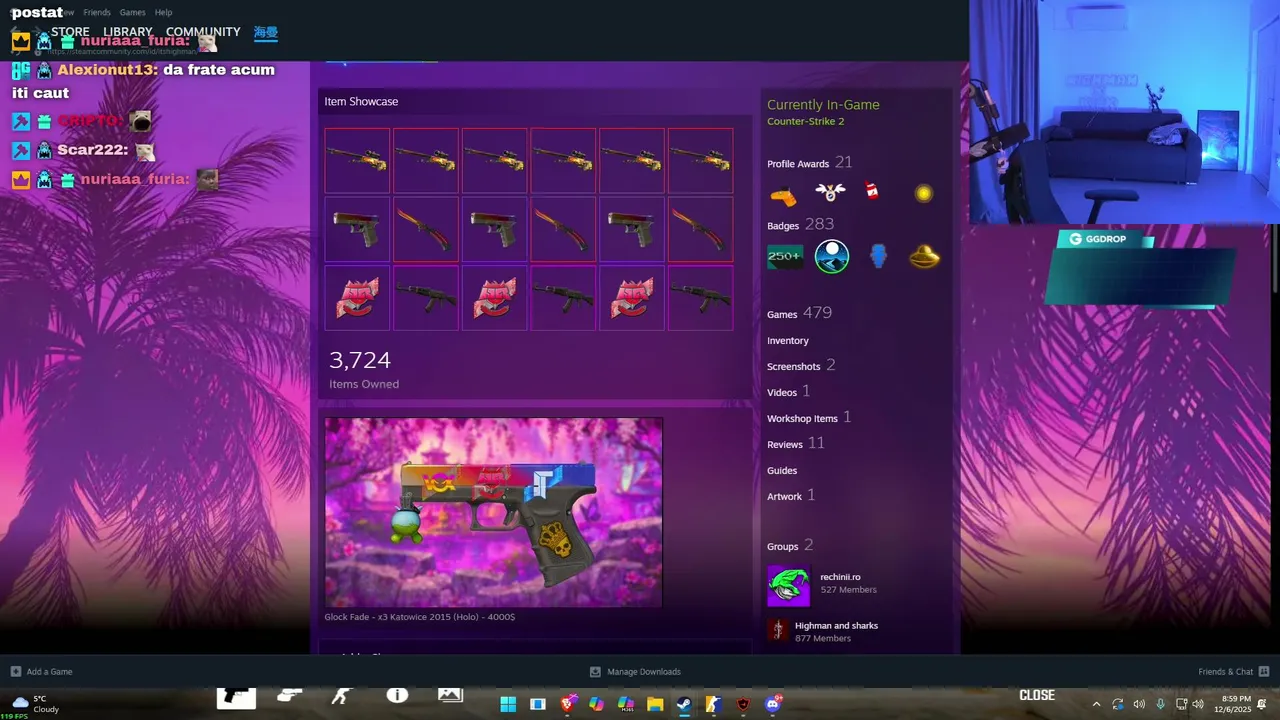
Task: Click the Friends & Chat icon
Action: [x=1264, y=671]
